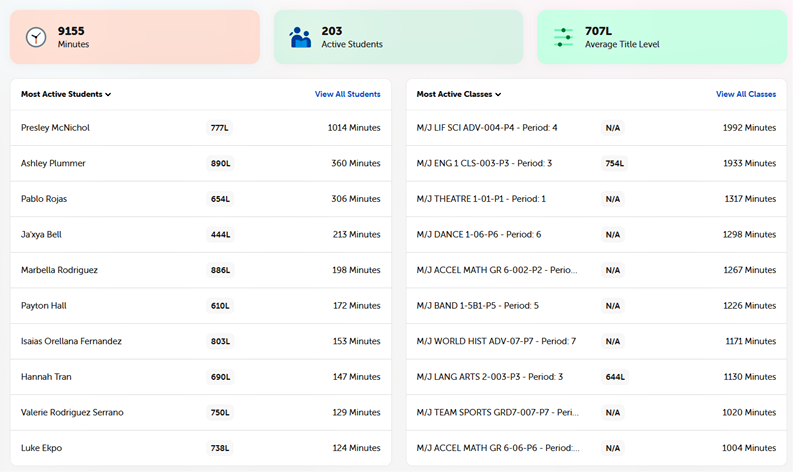Click Ashley Plummer's 890L level badge

[x=220, y=163]
